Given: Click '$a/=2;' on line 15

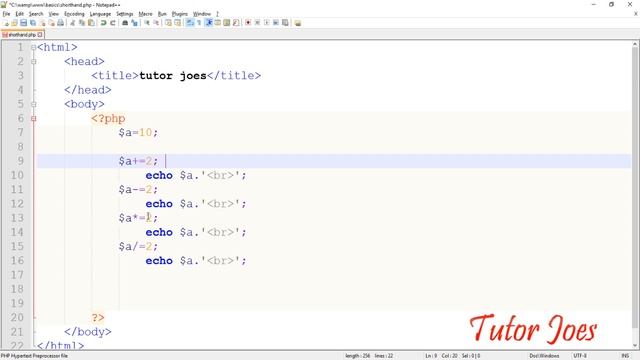Looking at the screenshot, I should tap(138, 246).
